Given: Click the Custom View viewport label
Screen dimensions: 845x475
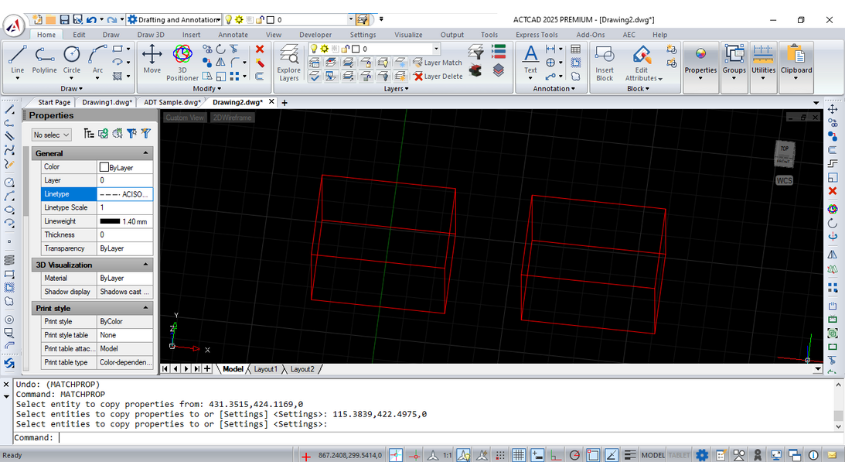Looking at the screenshot, I should point(184,118).
